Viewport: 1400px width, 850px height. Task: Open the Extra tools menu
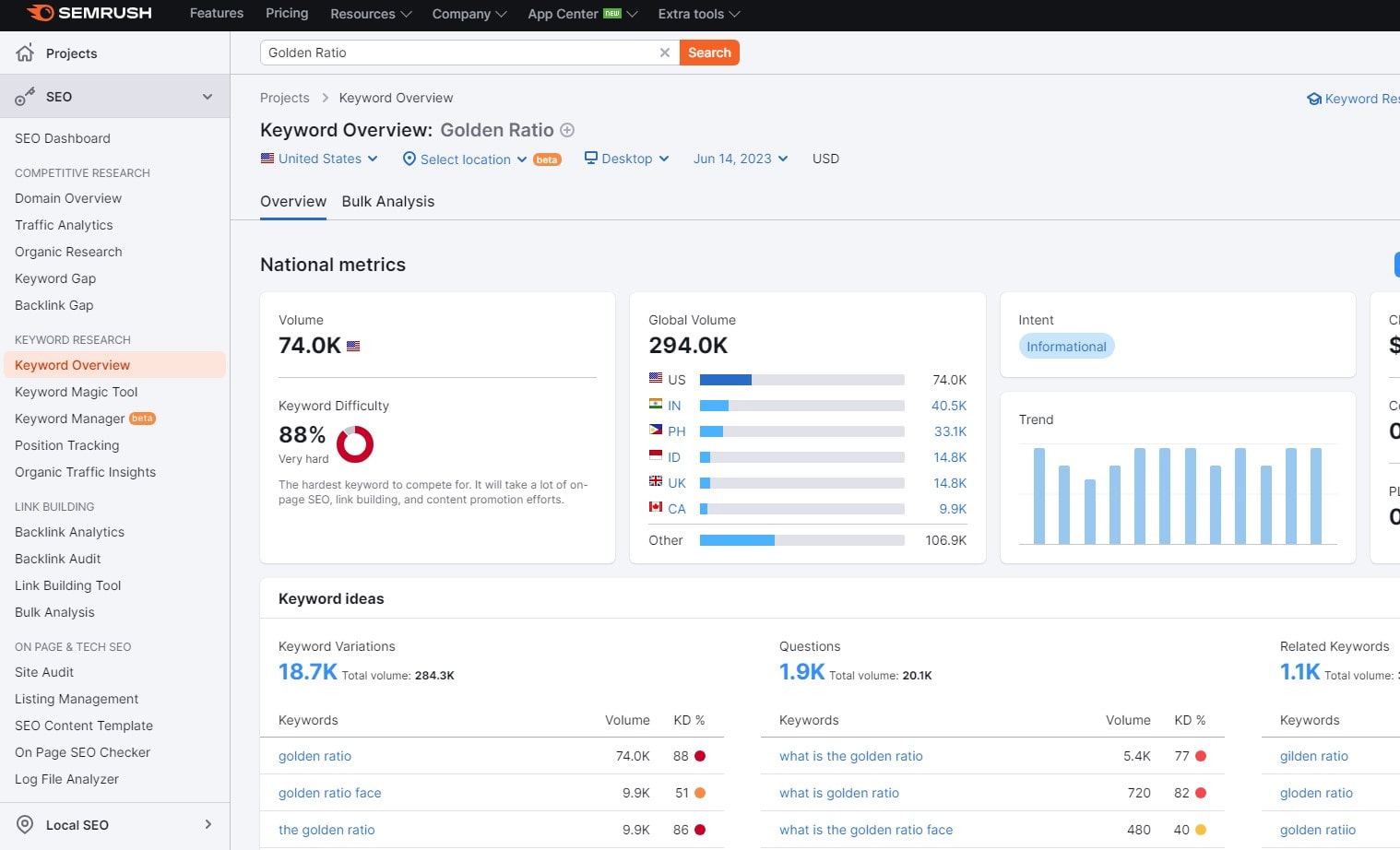[698, 14]
